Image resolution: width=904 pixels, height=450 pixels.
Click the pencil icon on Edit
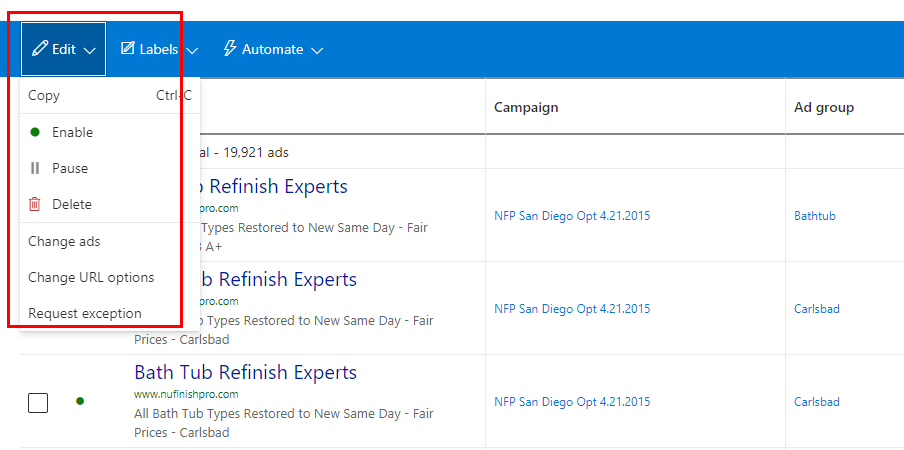(x=40, y=48)
